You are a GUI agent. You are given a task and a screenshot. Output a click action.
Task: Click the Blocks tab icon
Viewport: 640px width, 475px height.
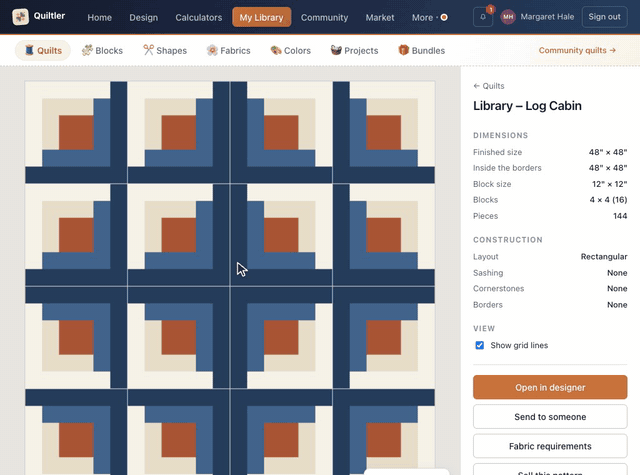click(x=87, y=50)
